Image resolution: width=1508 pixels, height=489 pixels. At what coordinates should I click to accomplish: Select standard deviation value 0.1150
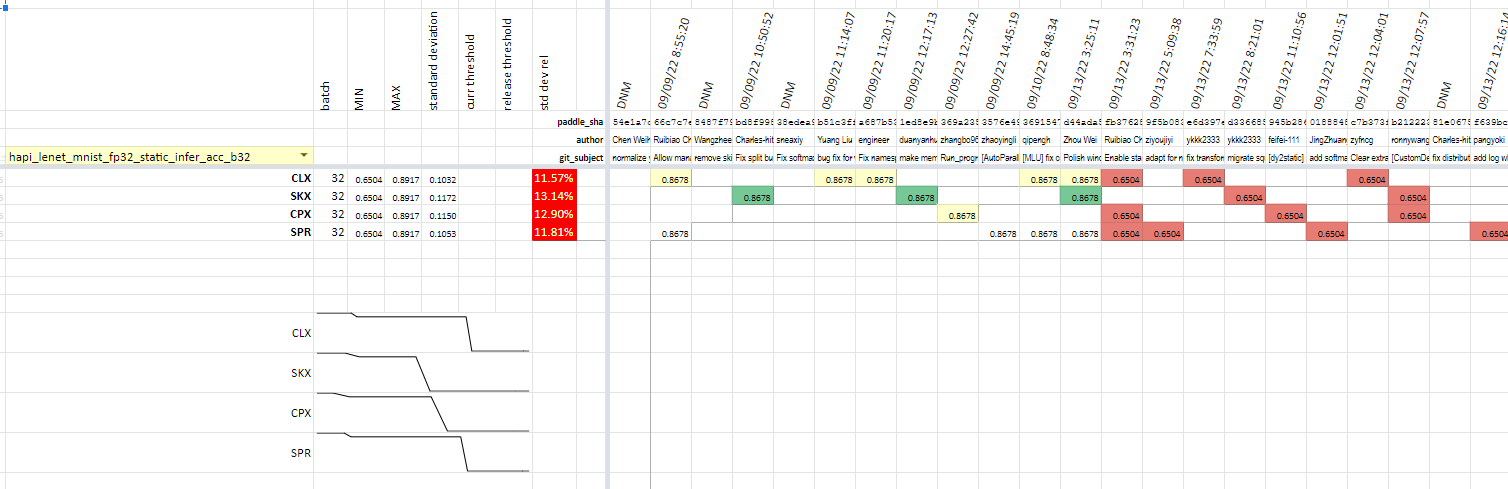click(443, 216)
